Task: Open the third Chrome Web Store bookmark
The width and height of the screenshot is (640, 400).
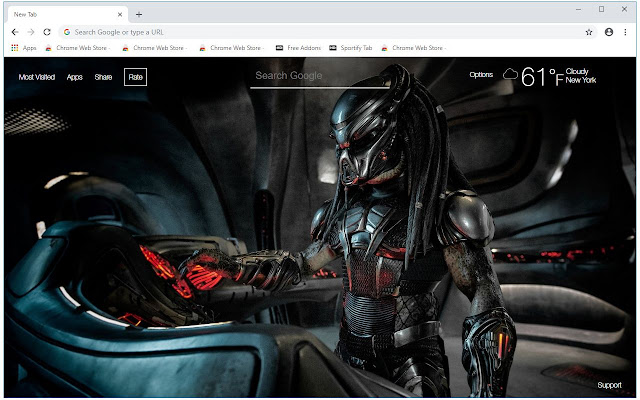Action: (231, 48)
